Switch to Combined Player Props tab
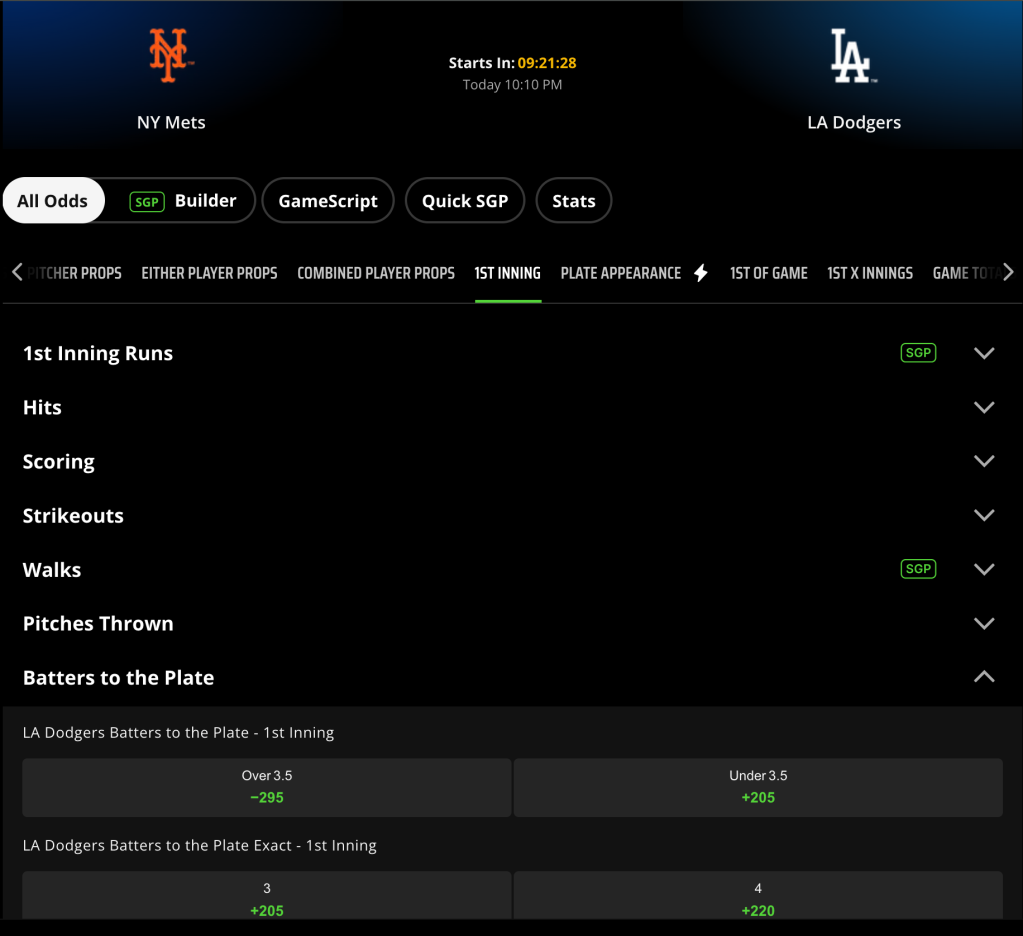Screen dimensions: 1023x936 point(376,273)
